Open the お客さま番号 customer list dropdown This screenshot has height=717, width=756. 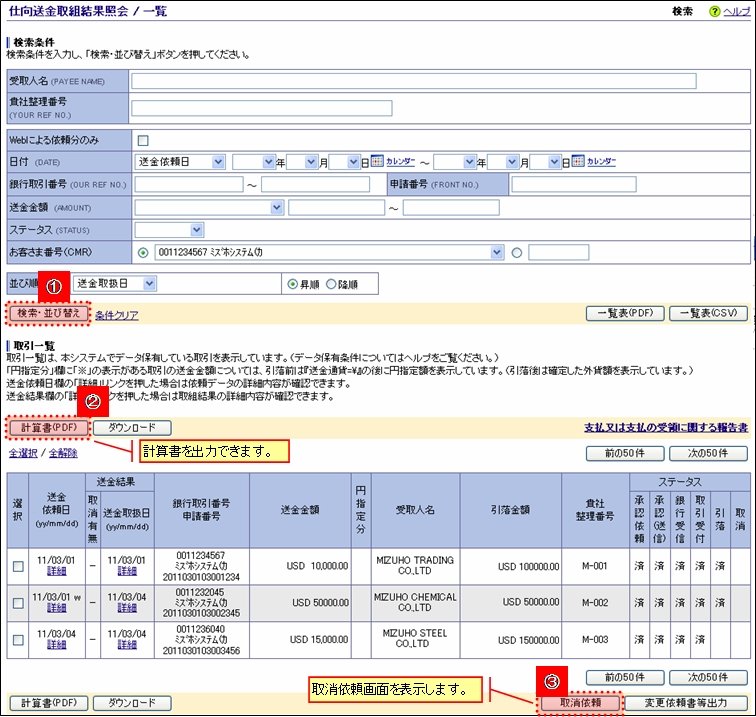[x=329, y=252]
